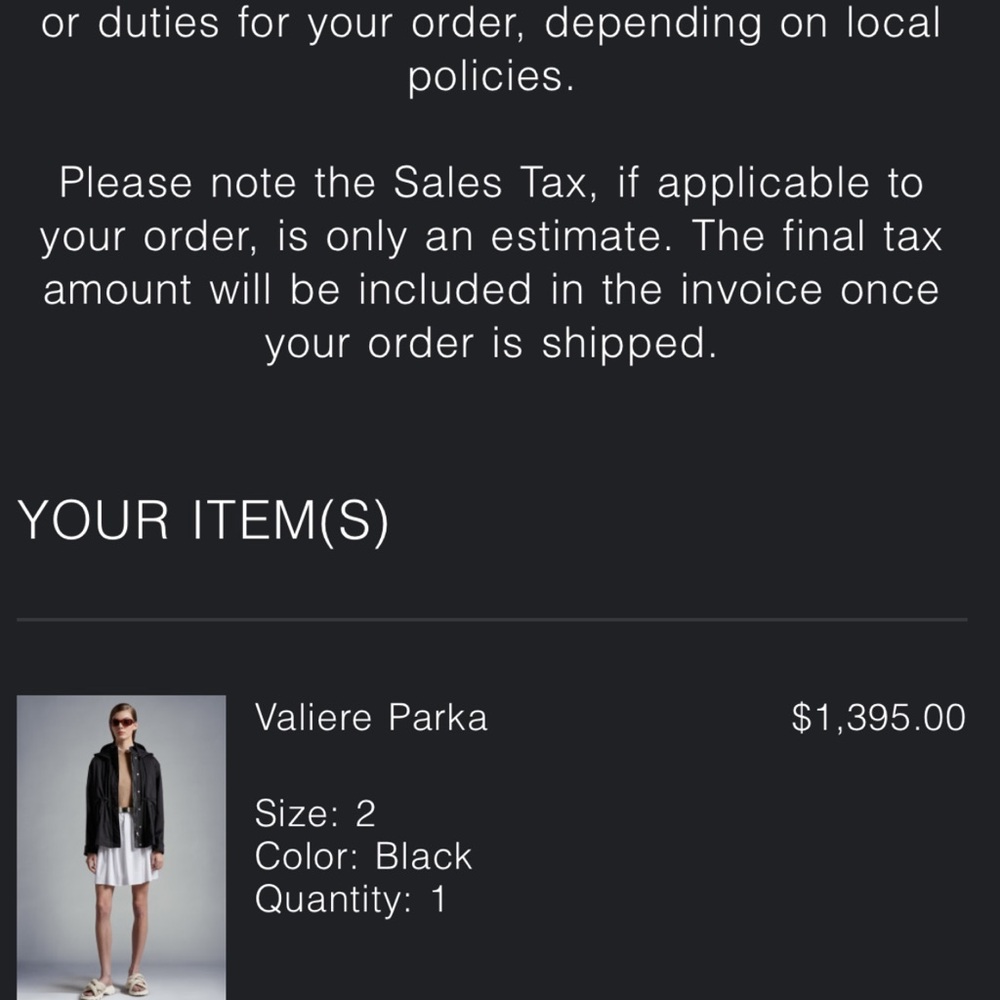Click the Quantity: 1 detail line
The width and height of the screenshot is (1000, 1000).
pyautogui.click(x=351, y=899)
